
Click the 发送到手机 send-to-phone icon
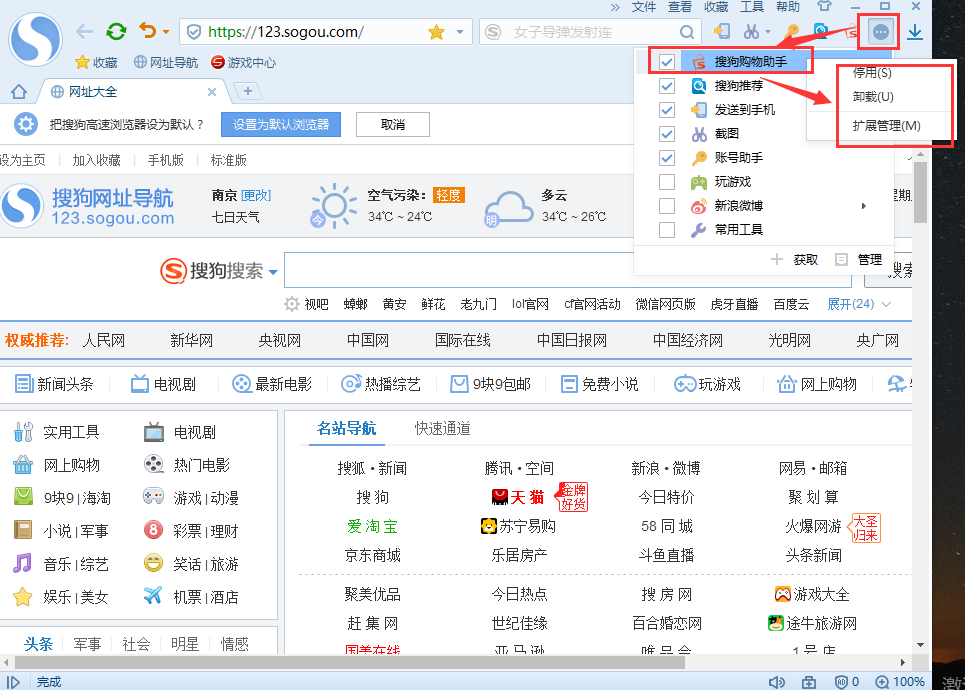[700, 110]
